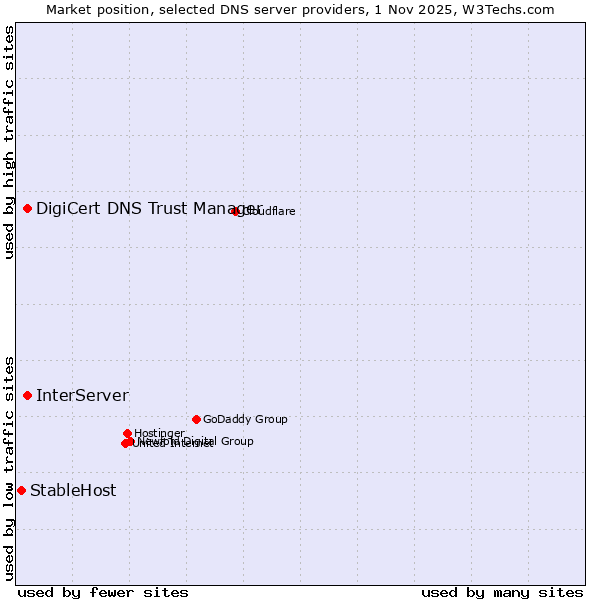The image size is (600, 600).
Task: Click the Hostinger red data point
Action: point(128,433)
